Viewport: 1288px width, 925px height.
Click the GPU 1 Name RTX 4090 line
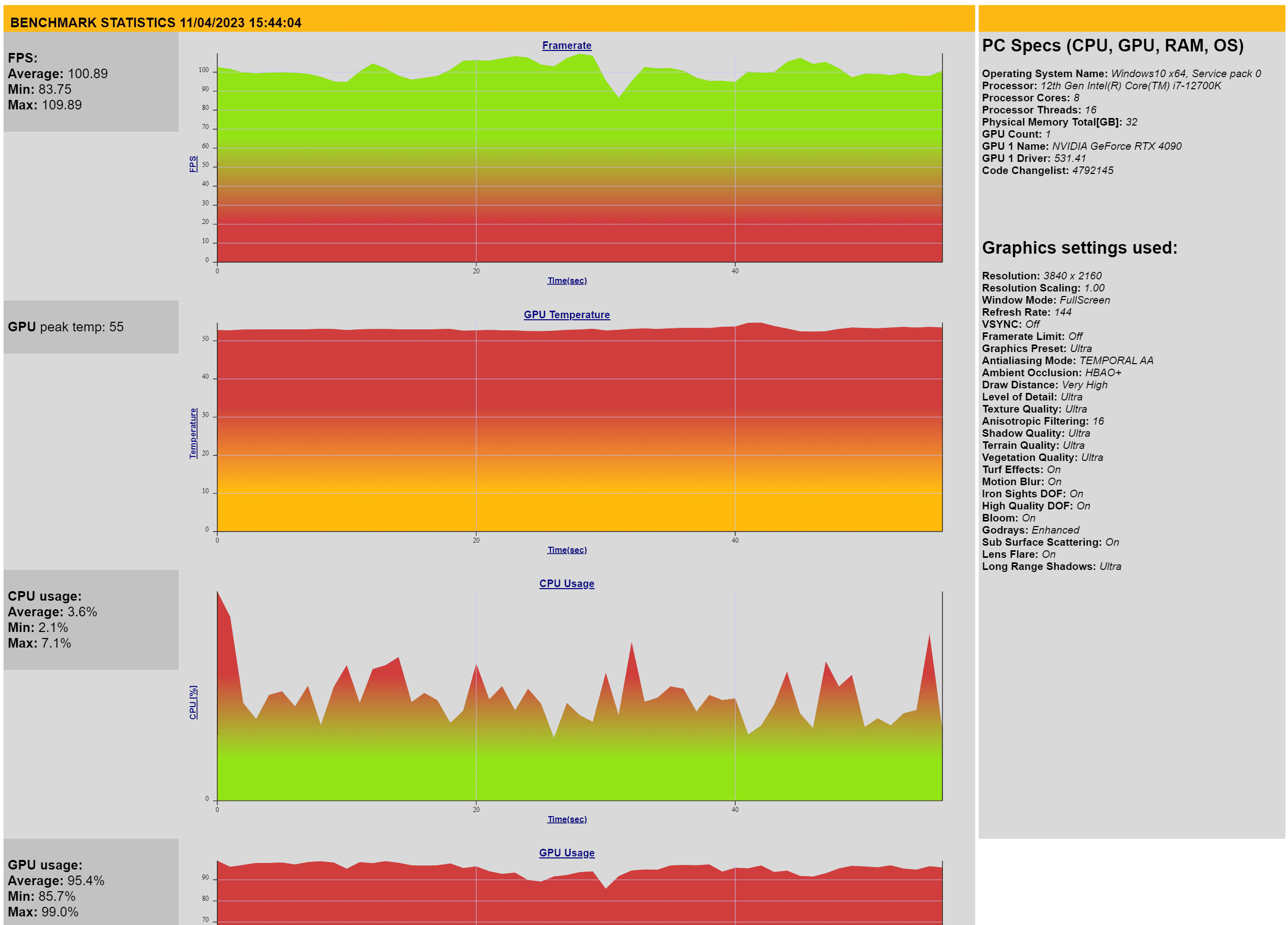(1081, 146)
